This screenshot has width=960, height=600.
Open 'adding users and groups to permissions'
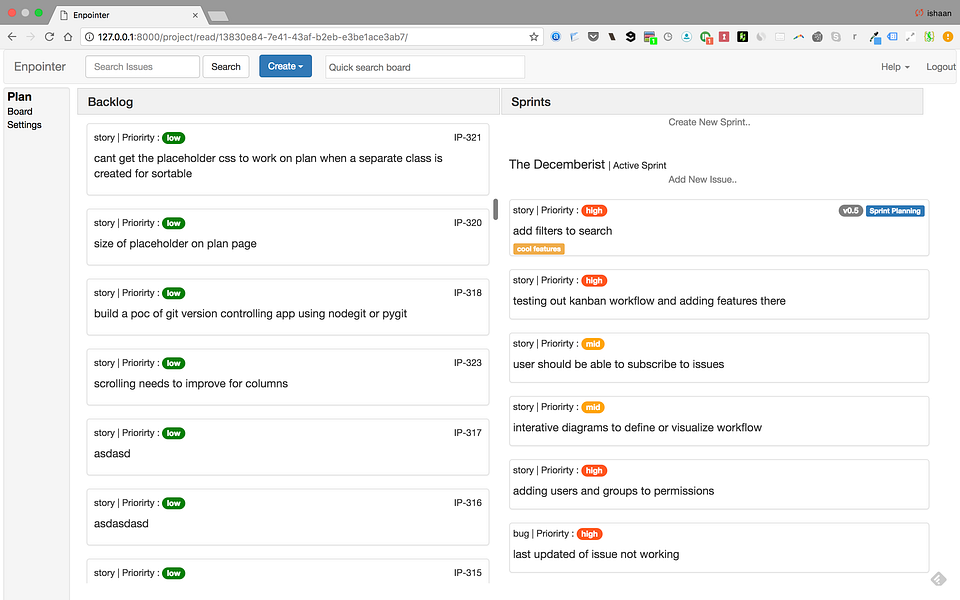719,484
